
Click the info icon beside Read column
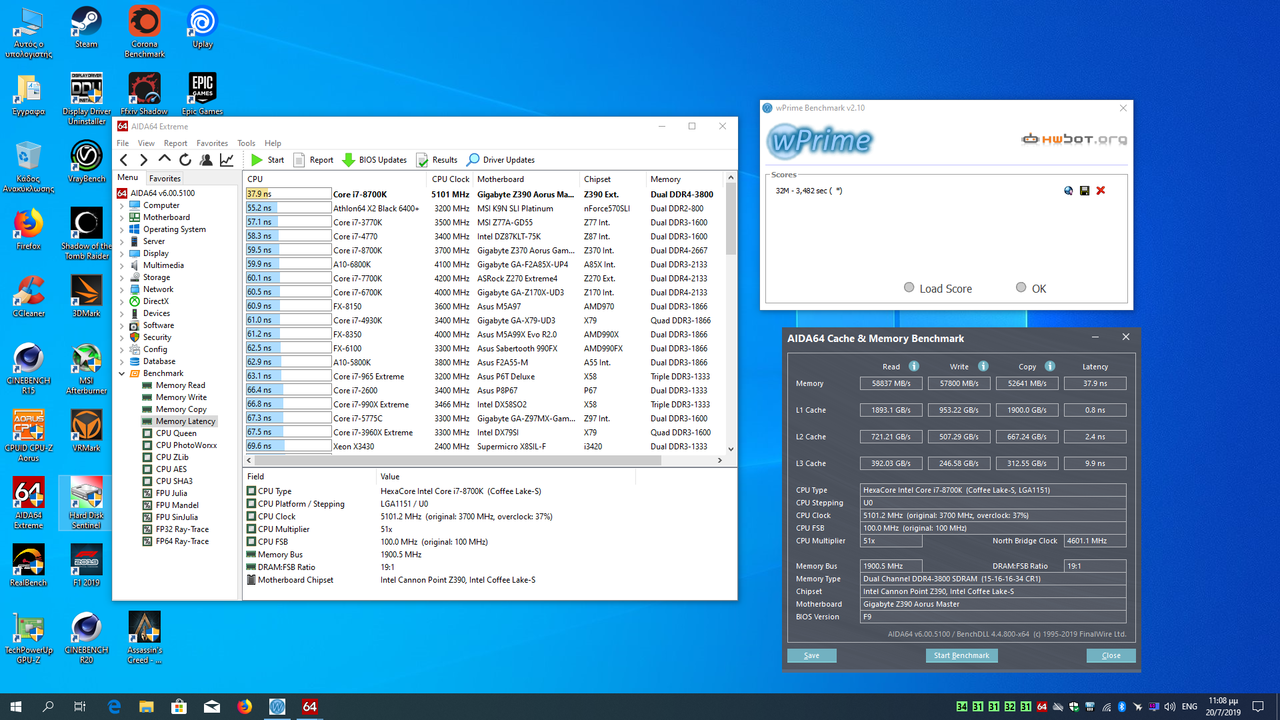914,366
